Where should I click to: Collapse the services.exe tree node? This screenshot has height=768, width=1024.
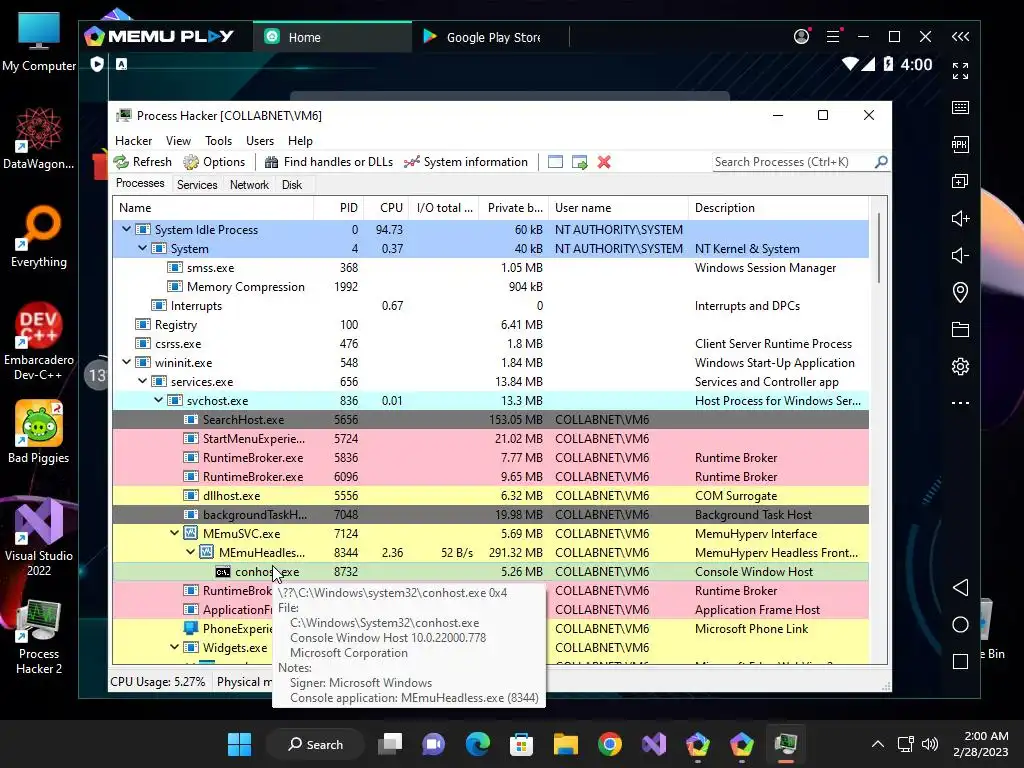coord(142,381)
